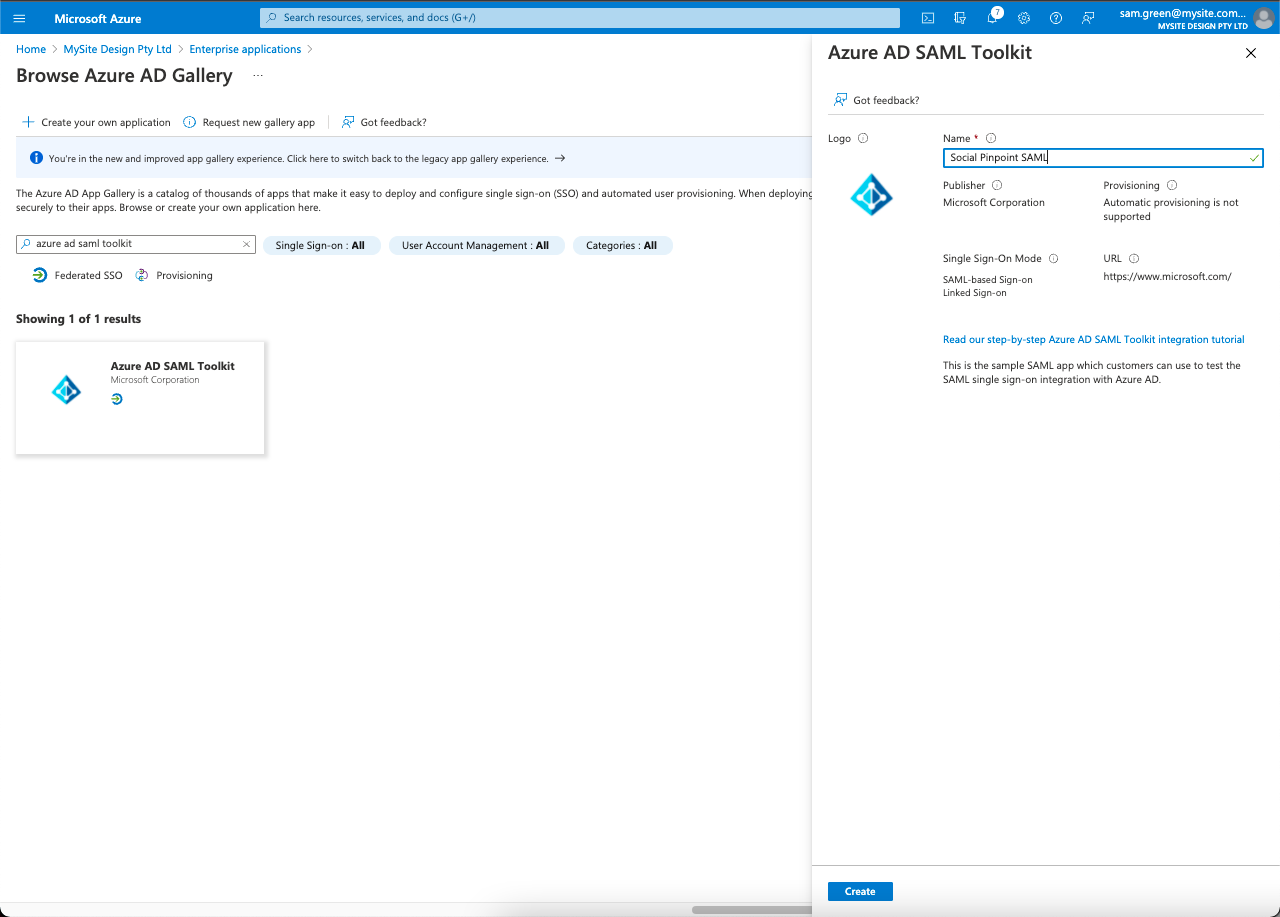Clear the gallery search box text

(x=246, y=244)
